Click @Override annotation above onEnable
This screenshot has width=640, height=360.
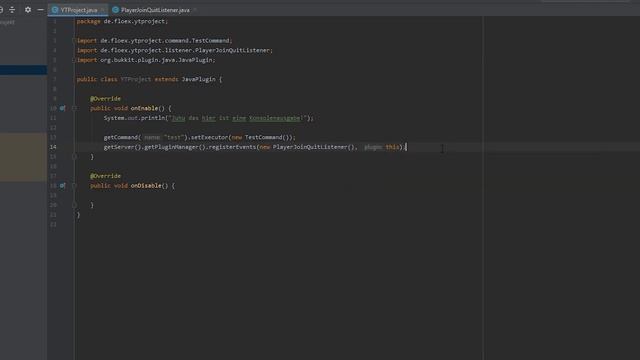(x=105, y=98)
